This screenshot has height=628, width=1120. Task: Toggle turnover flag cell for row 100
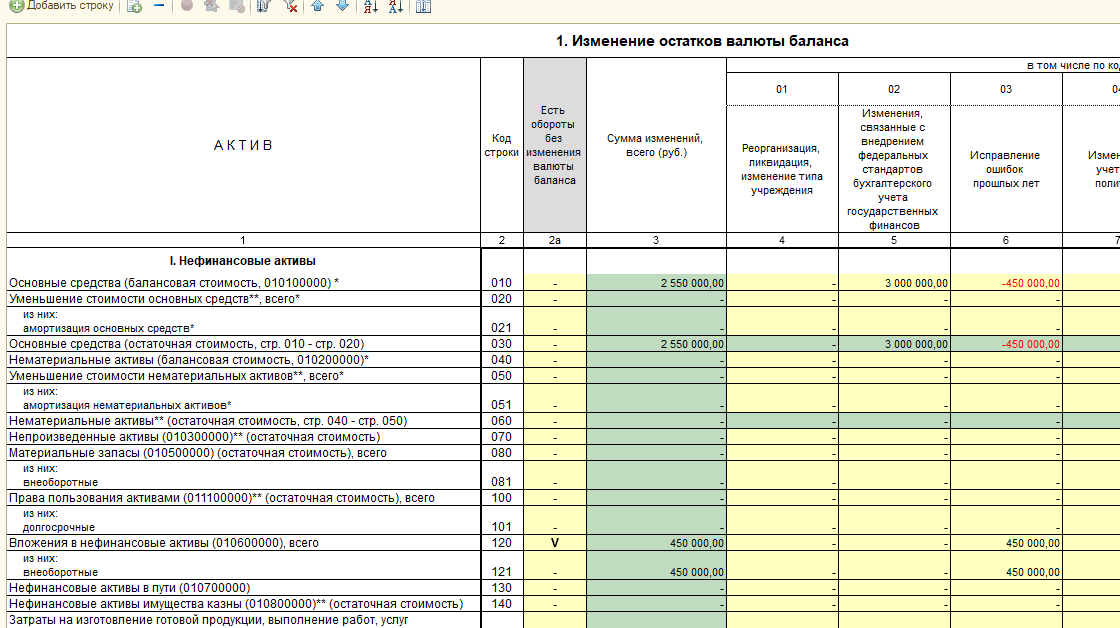pyautogui.click(x=555, y=498)
